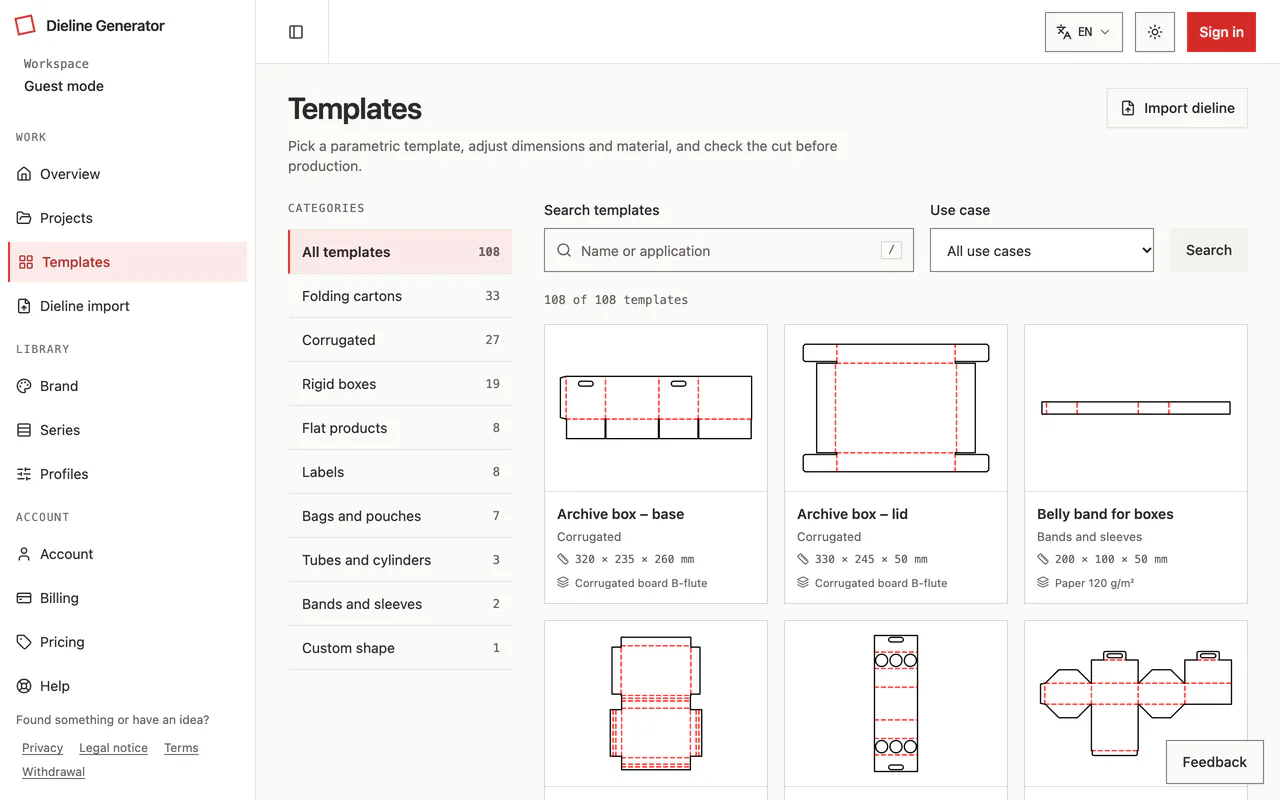
Task: Click the Dieline Generator logo icon
Action: (25, 25)
